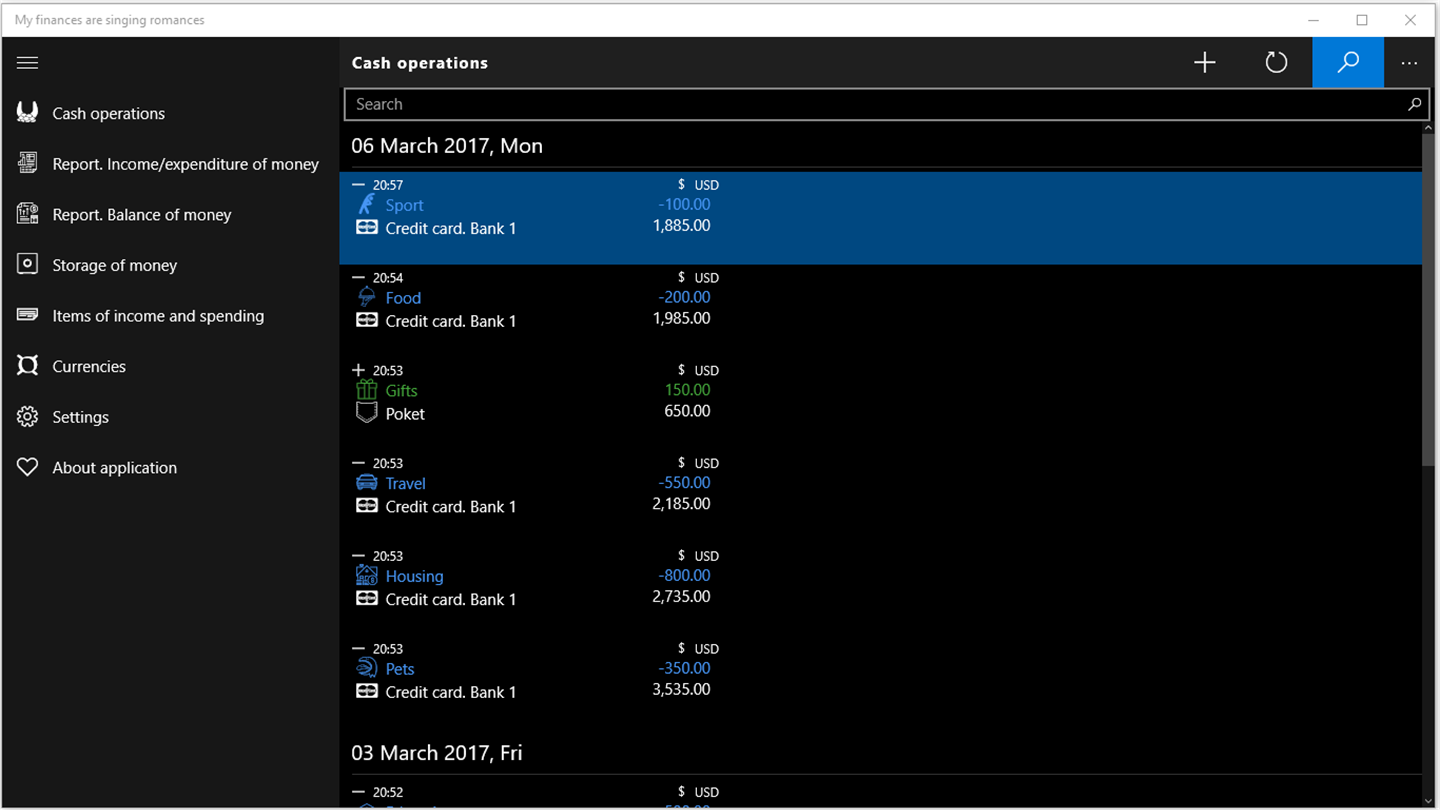Click the Pets category icon
This screenshot has height=810, width=1440.
point(367,668)
